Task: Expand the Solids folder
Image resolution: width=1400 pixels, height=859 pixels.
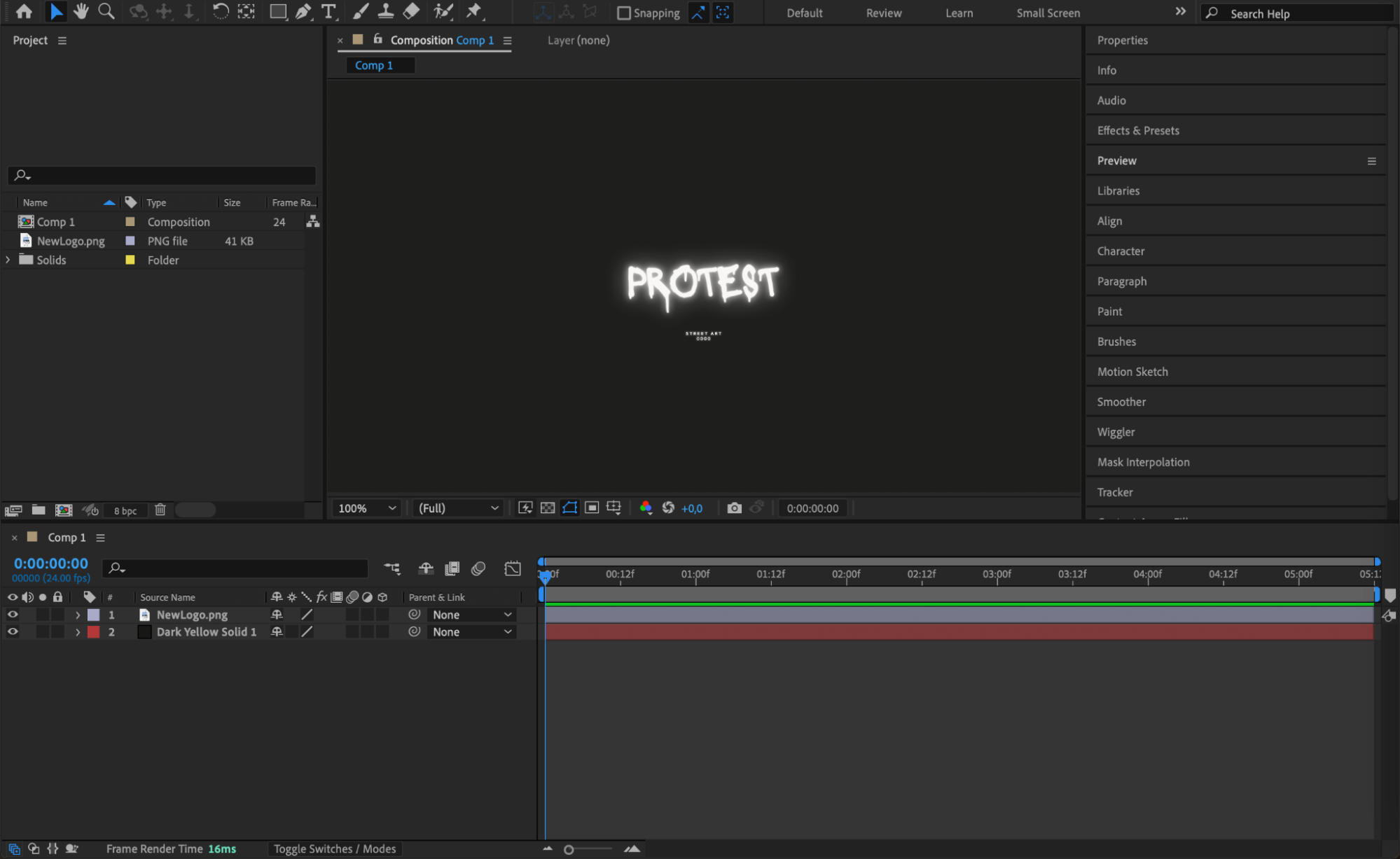Action: tap(8, 260)
